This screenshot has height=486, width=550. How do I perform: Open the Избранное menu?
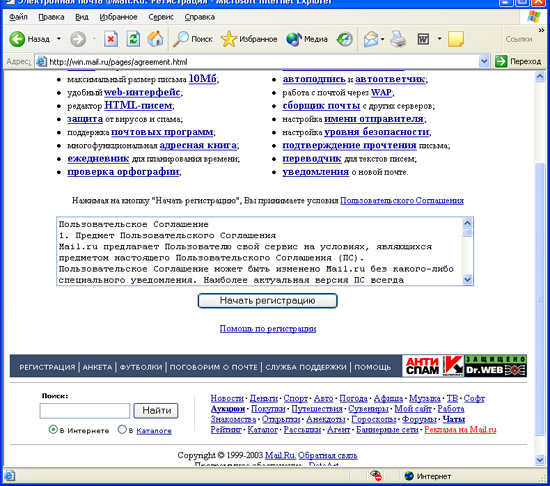[x=118, y=17]
